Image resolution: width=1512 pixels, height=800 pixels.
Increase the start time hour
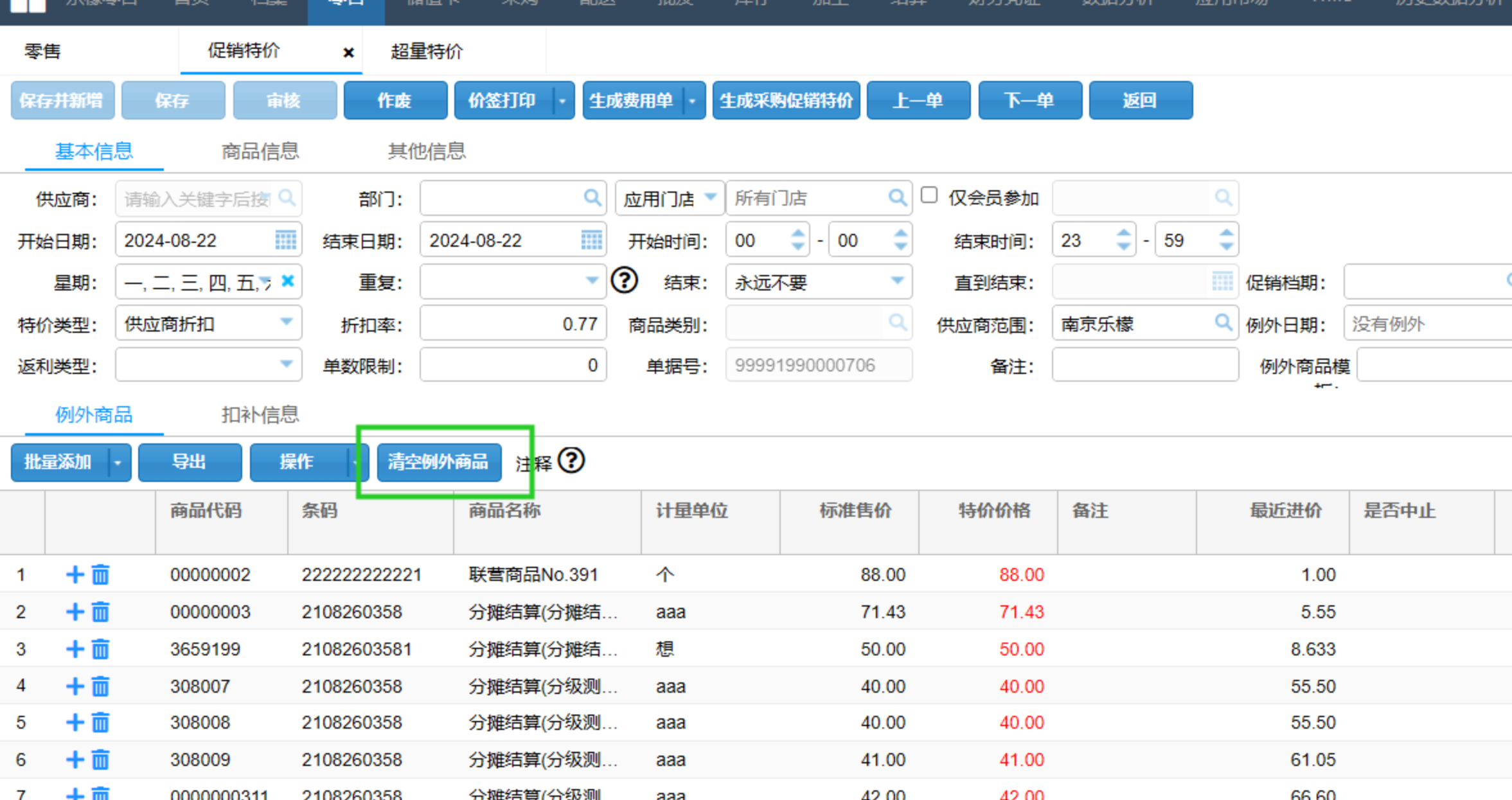(797, 234)
